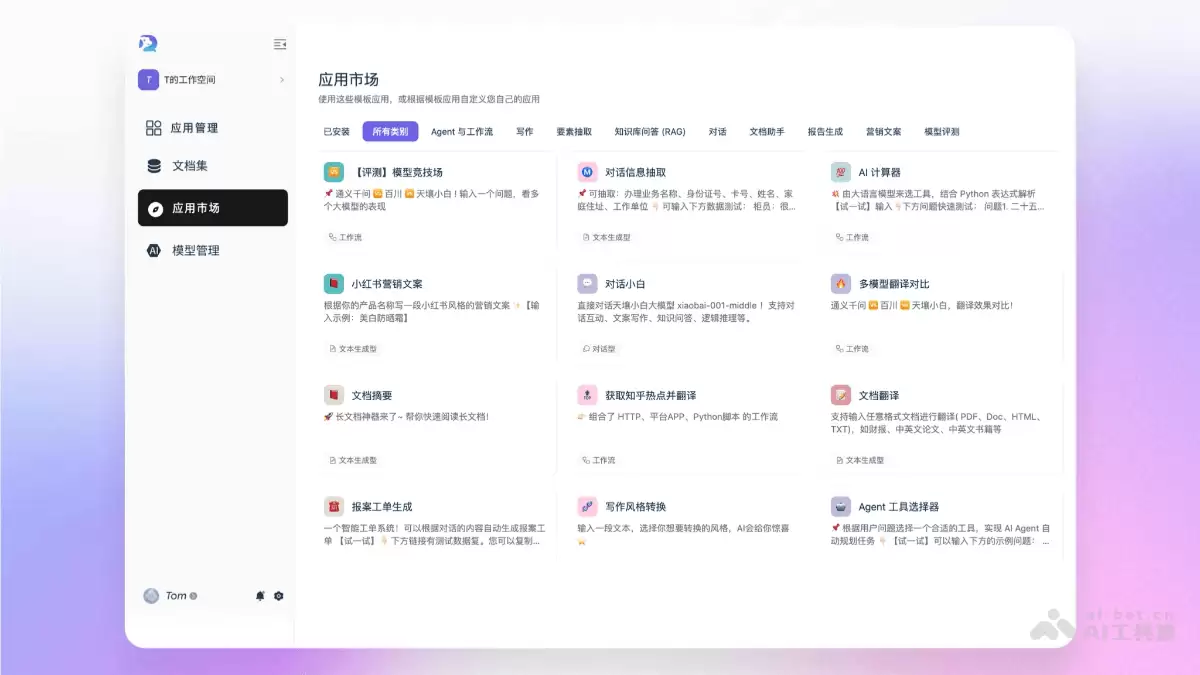Open the Agent 工具选择器 card title

tap(899, 506)
